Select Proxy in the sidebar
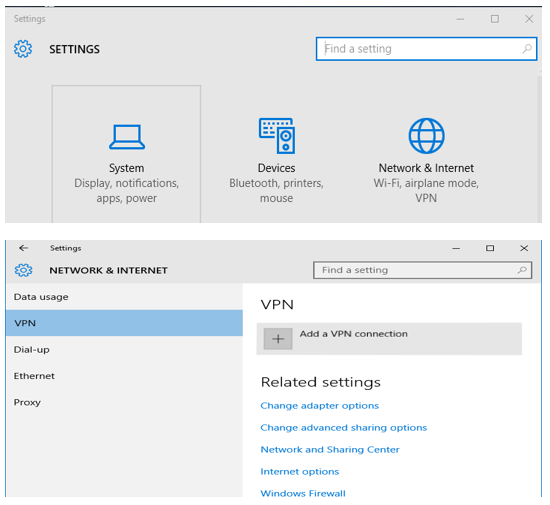 124,402
